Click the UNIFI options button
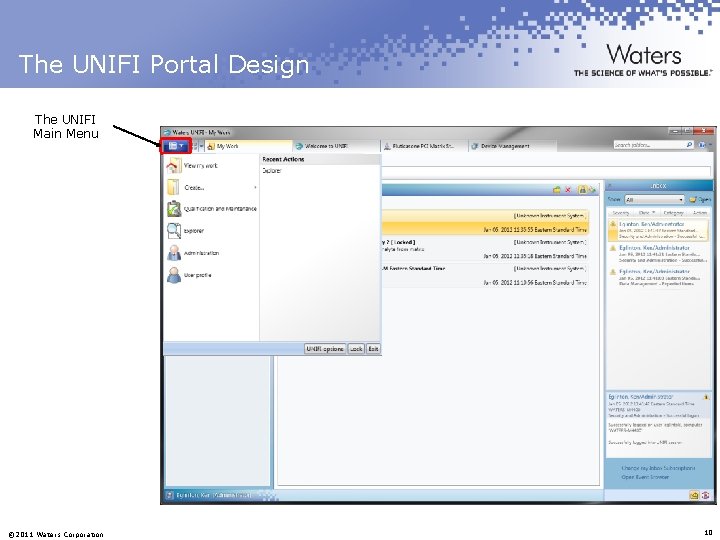The width and height of the screenshot is (720, 540). click(325, 349)
